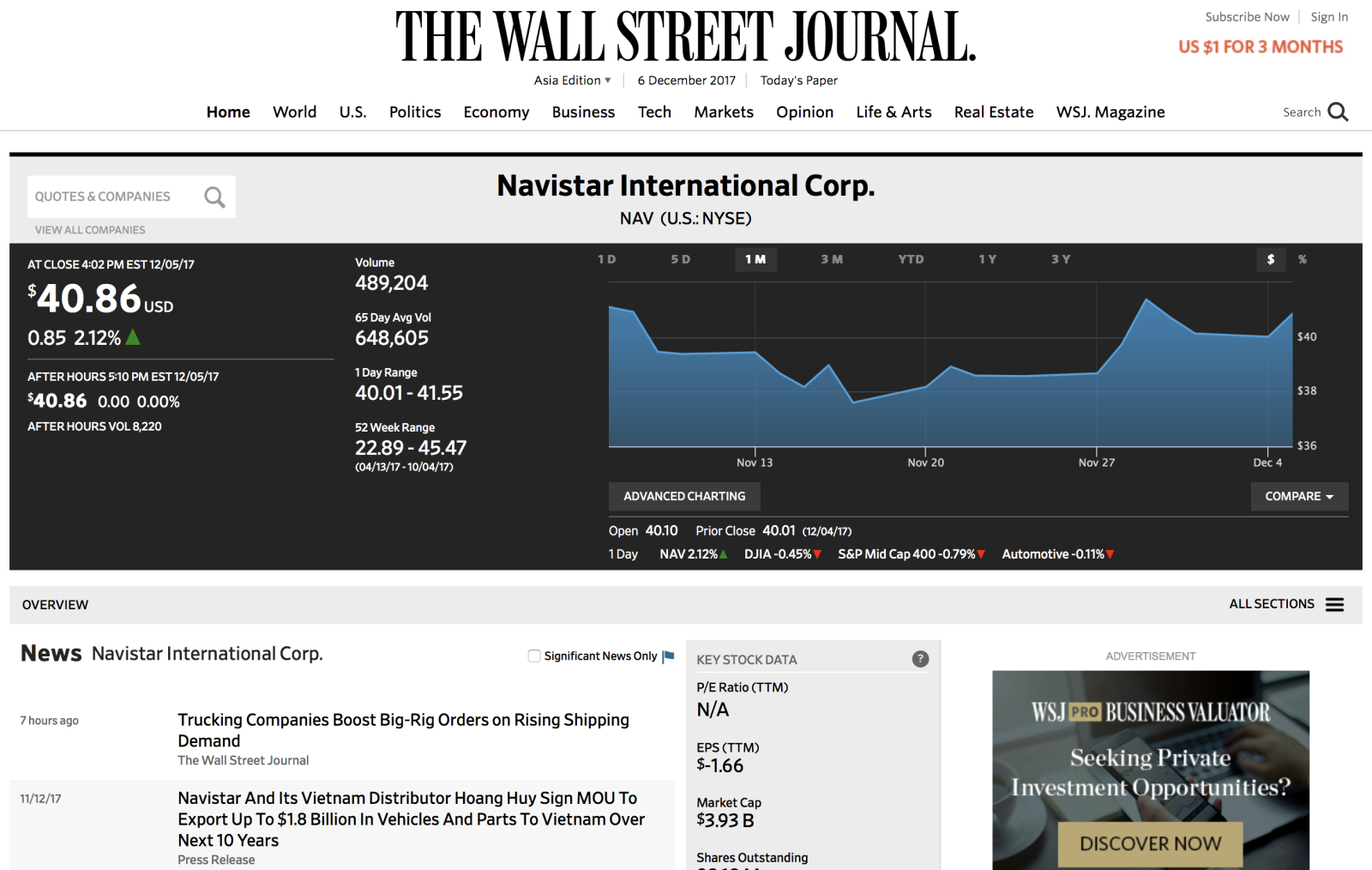Click the US $1 for 3 months offer
The image size is (1372, 870).
pyautogui.click(x=1261, y=47)
